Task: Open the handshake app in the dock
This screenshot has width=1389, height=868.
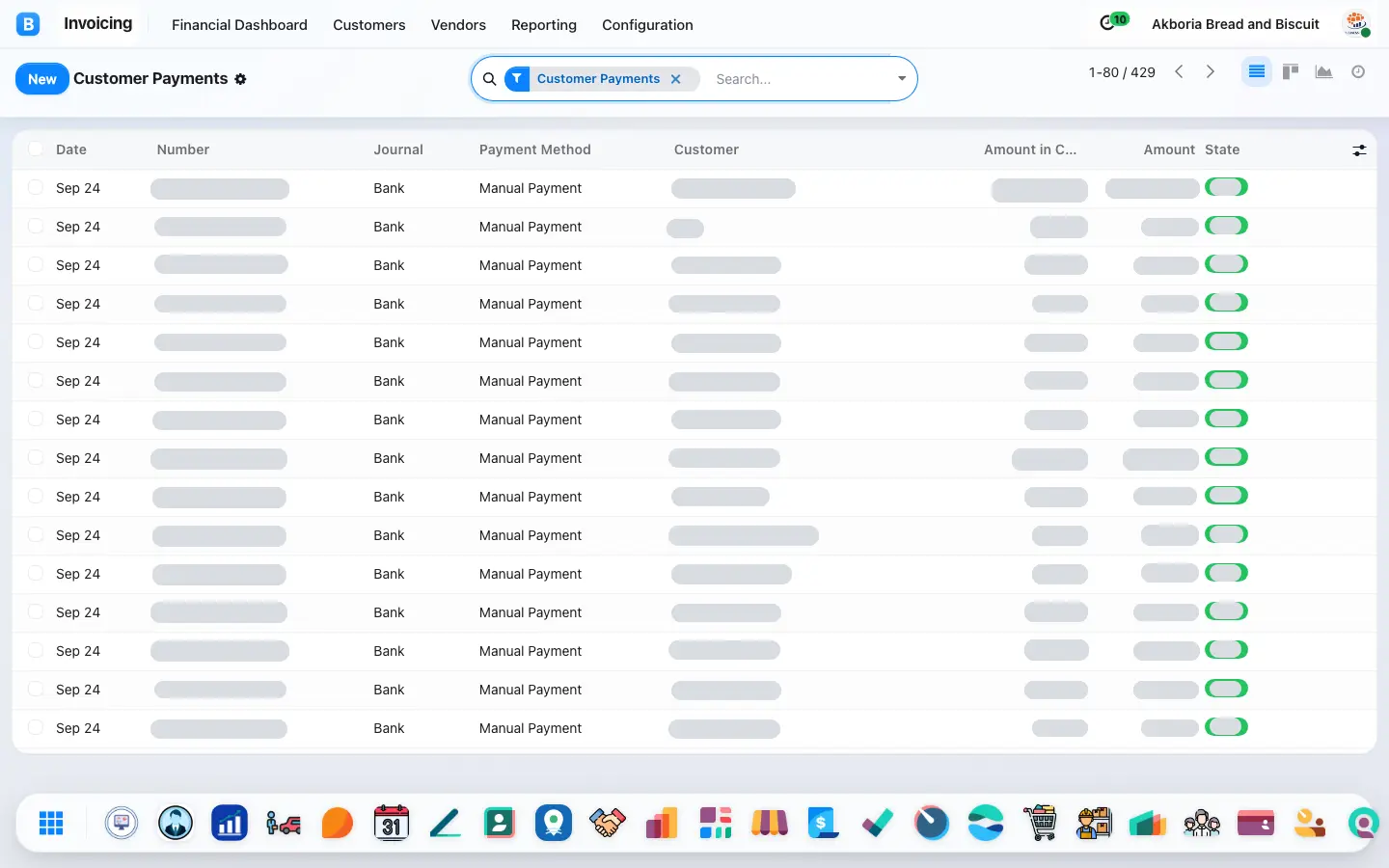Action: pyautogui.click(x=608, y=823)
